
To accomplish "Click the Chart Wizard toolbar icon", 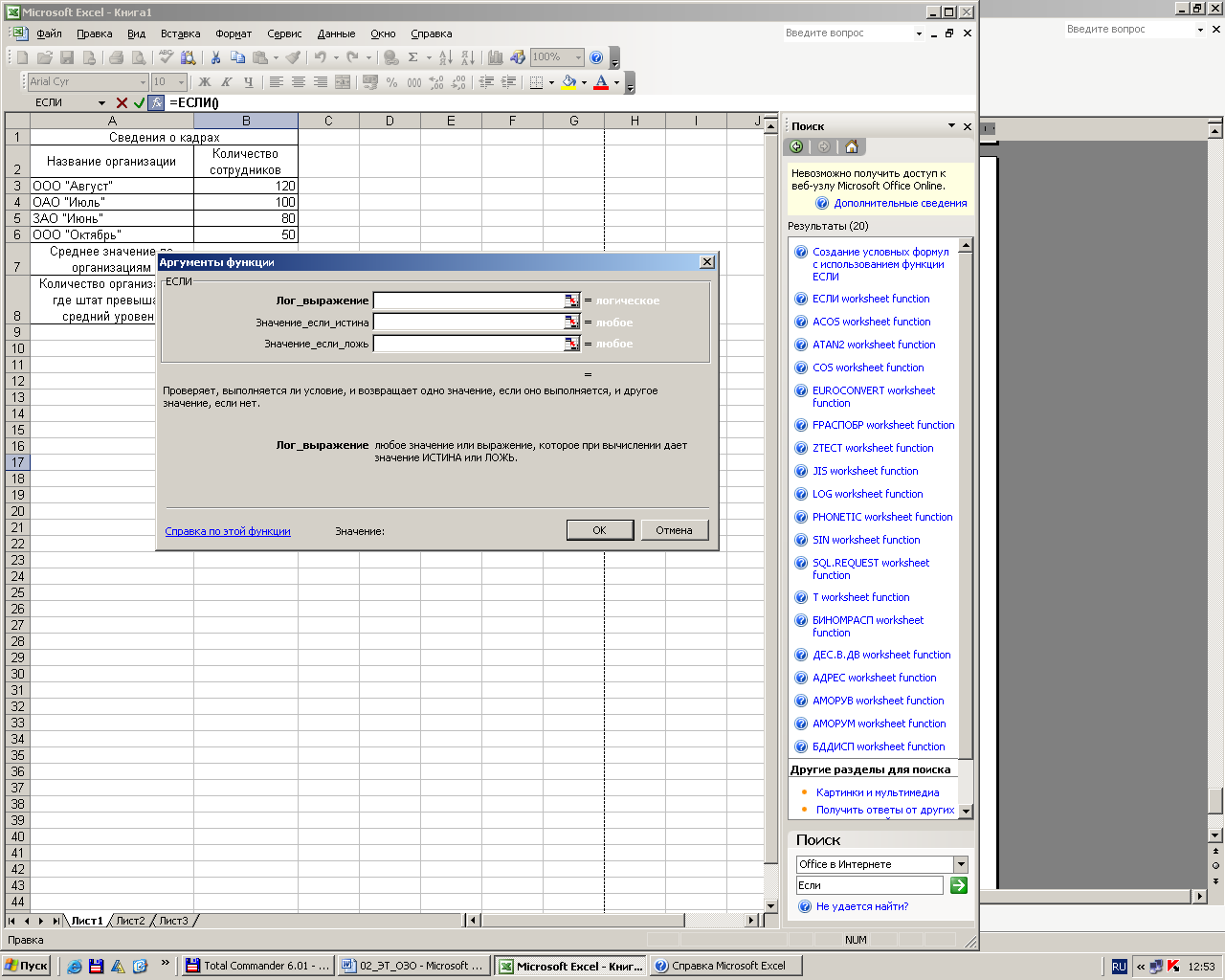I will pos(496,57).
